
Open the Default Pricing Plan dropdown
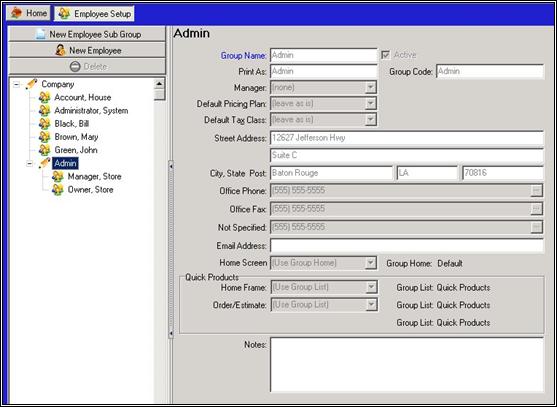tap(371, 103)
